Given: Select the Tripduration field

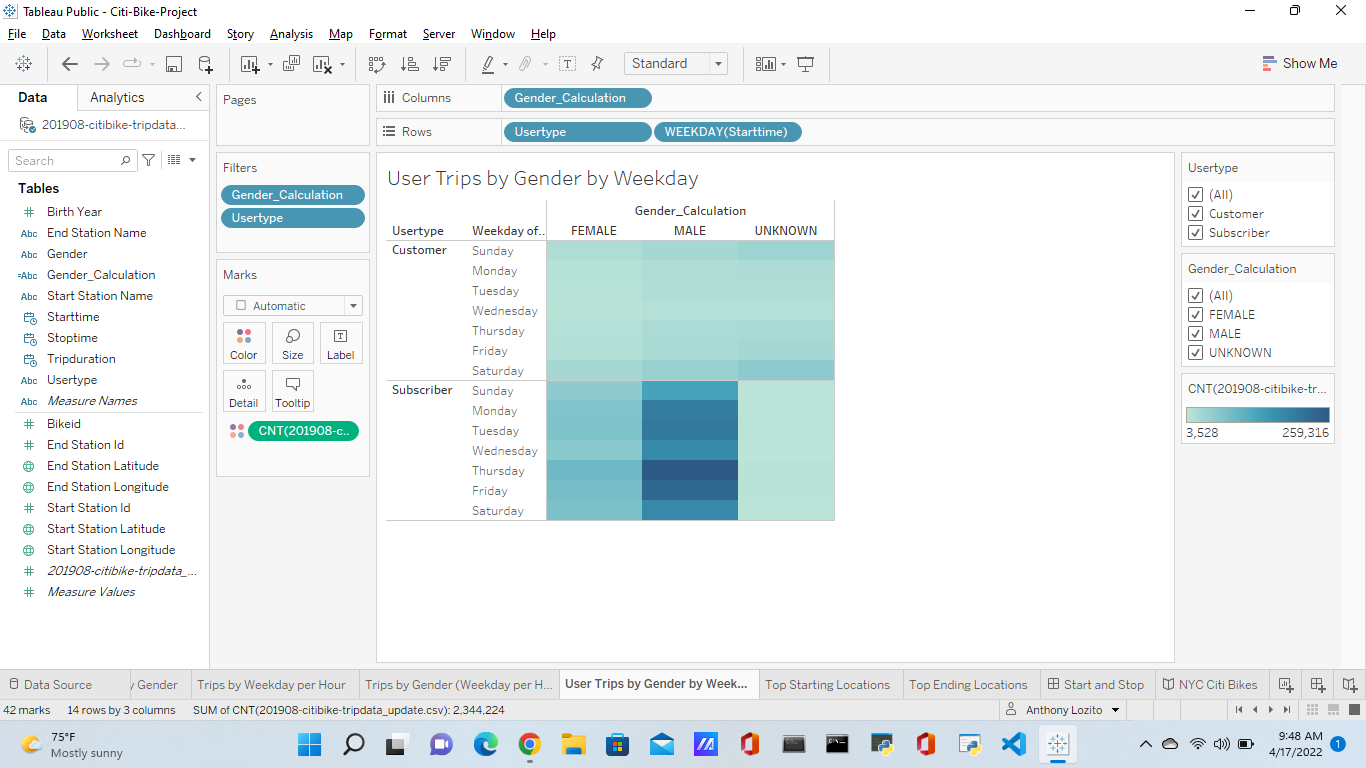Looking at the screenshot, I should [81, 359].
